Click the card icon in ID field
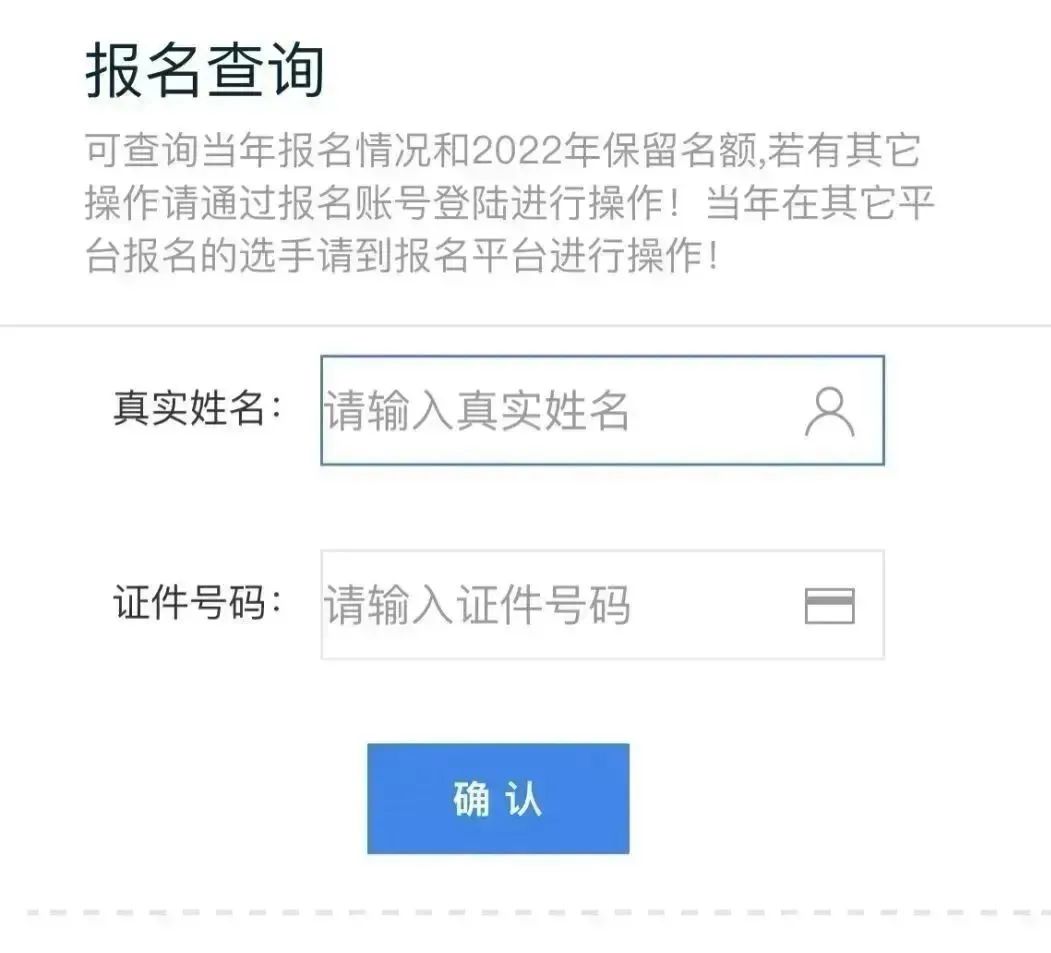The height and width of the screenshot is (953, 1051). (830, 606)
